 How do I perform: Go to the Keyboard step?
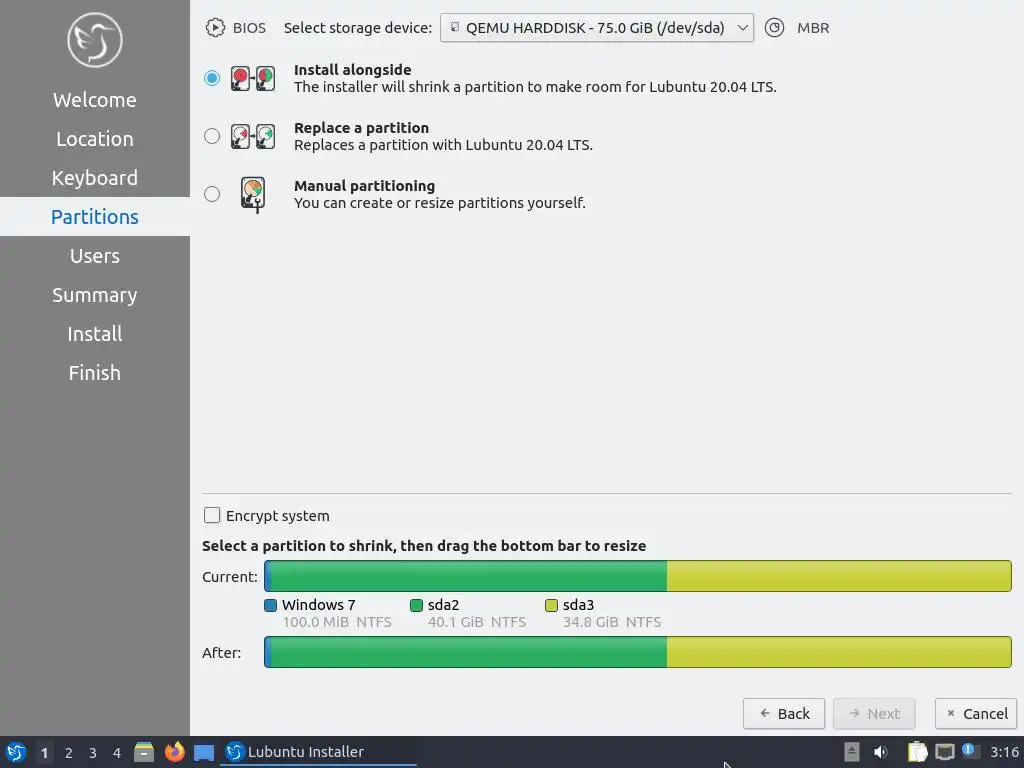[x=95, y=178]
